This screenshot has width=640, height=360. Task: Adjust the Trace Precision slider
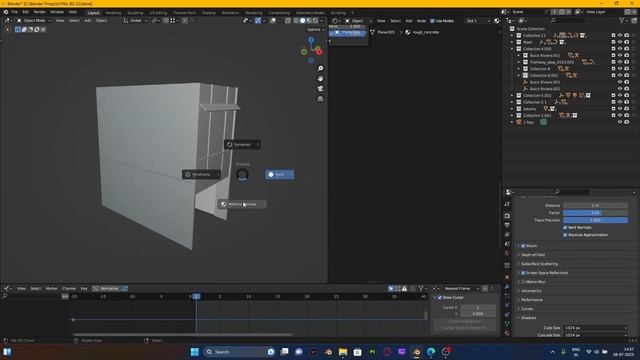click(x=596, y=220)
